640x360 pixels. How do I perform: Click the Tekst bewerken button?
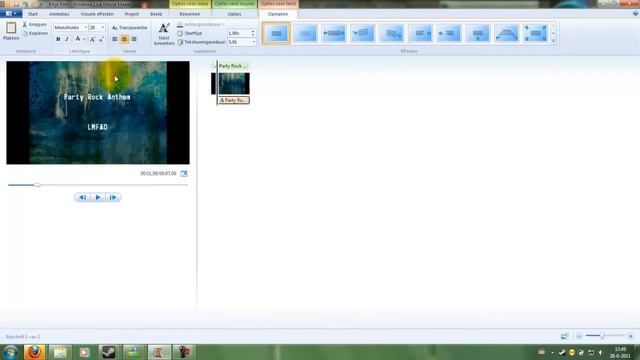[164, 34]
